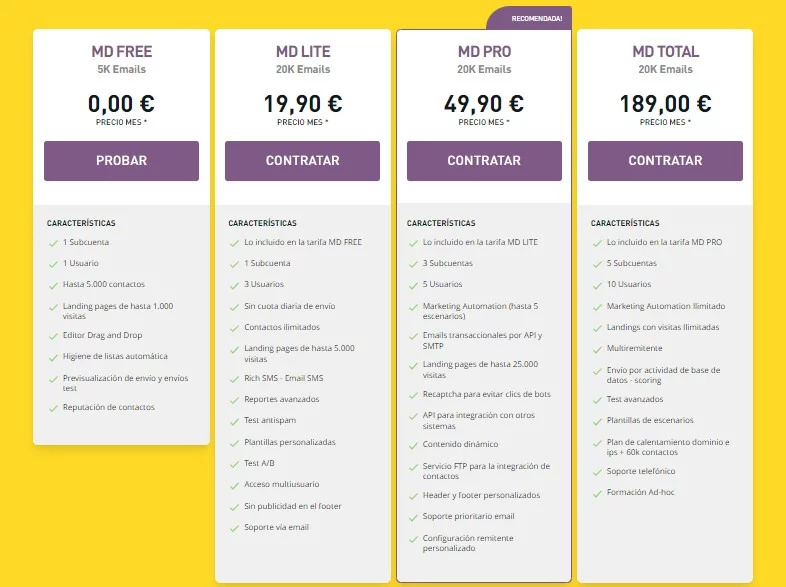Click Sin publicidad en el footer text
This screenshot has height=587, width=786.
click(x=293, y=506)
